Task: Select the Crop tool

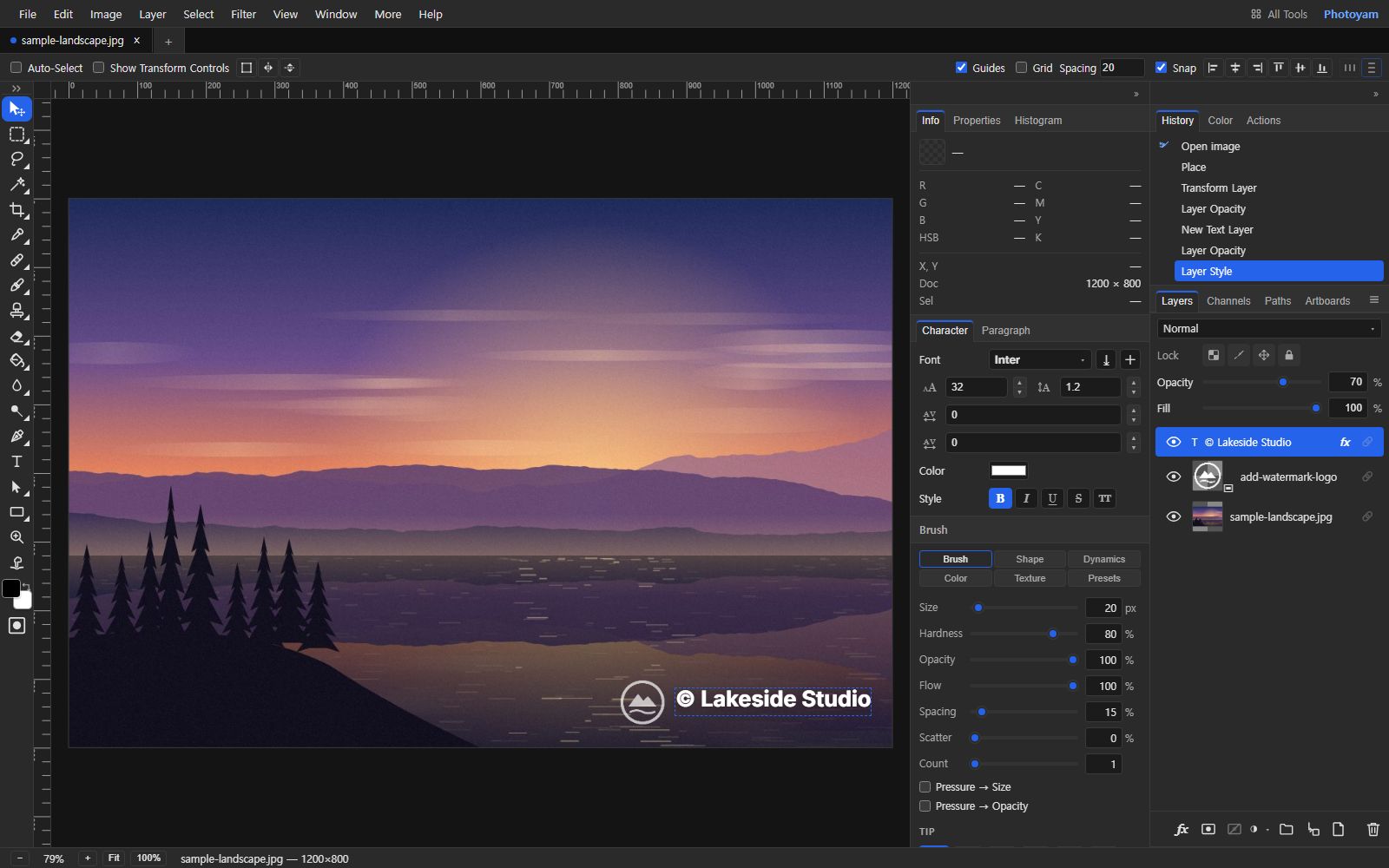Action: point(16,210)
